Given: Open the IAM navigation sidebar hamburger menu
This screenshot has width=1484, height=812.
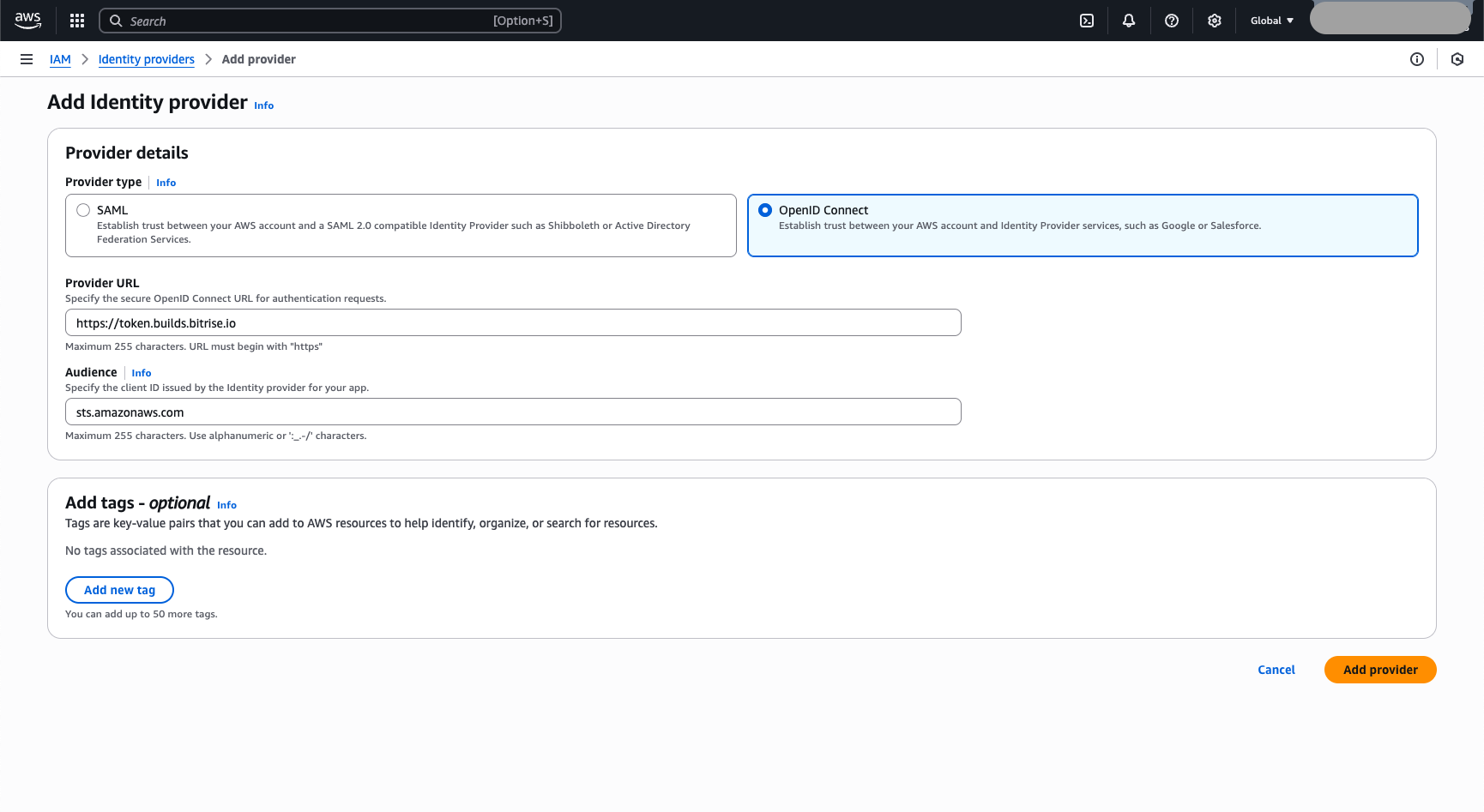Looking at the screenshot, I should (27, 58).
